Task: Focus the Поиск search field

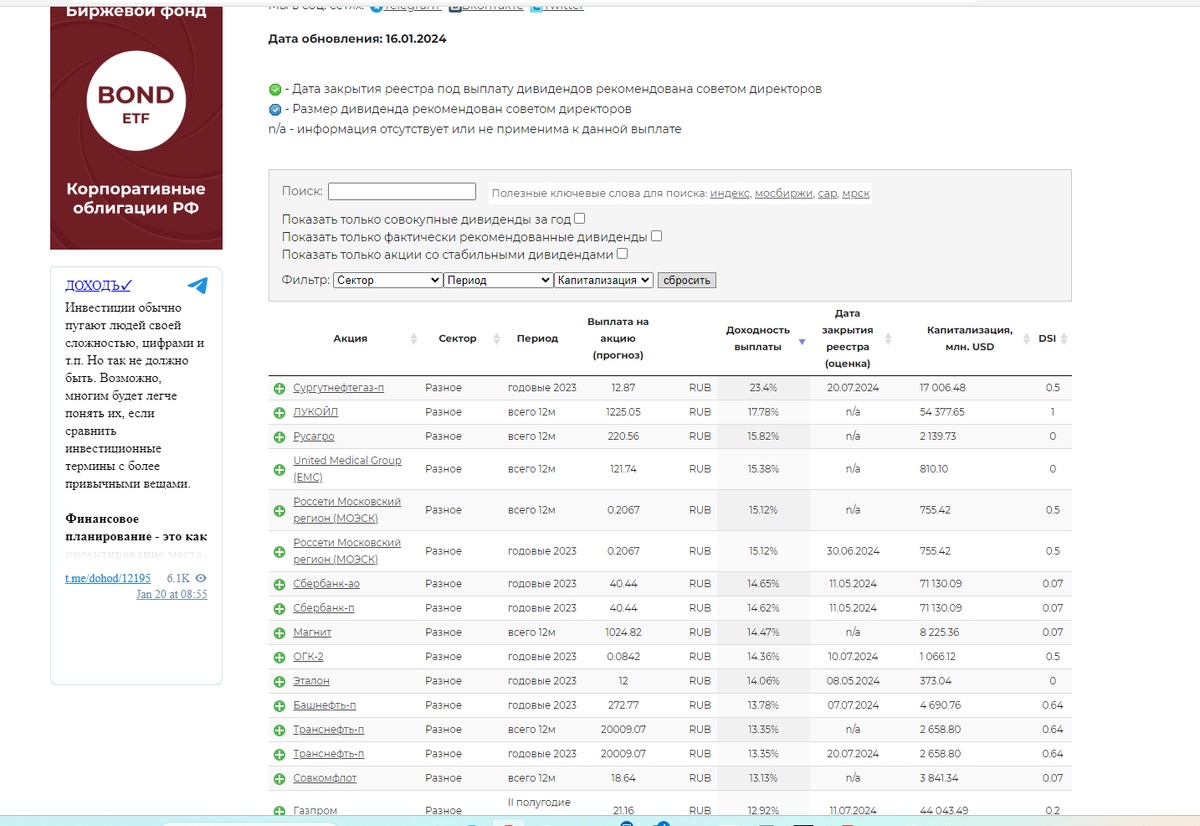Action: 402,191
